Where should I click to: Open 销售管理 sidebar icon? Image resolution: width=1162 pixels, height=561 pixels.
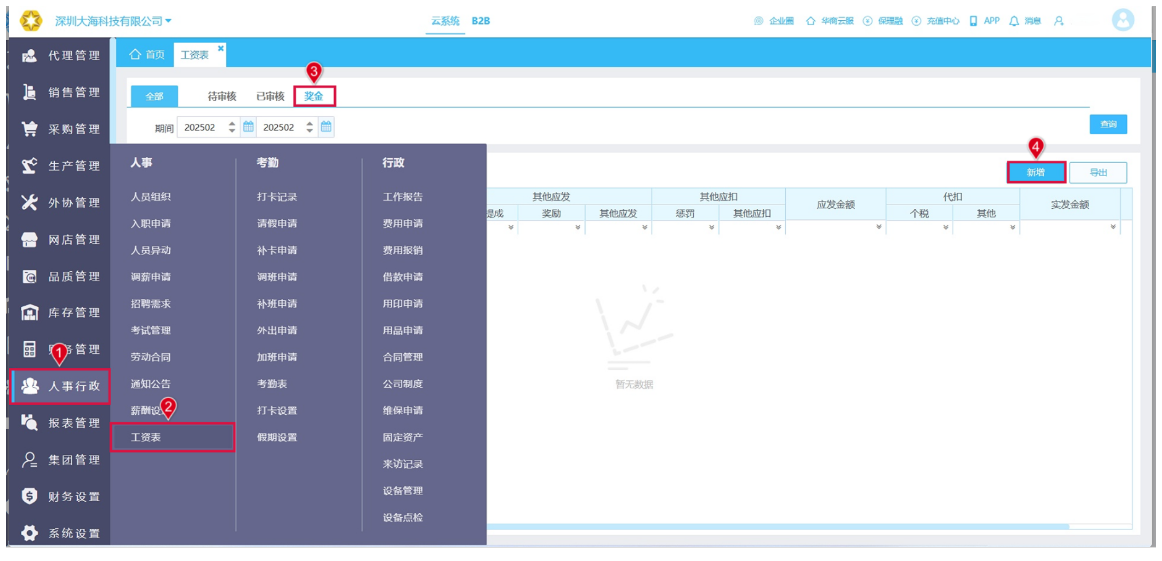click(x=29, y=93)
